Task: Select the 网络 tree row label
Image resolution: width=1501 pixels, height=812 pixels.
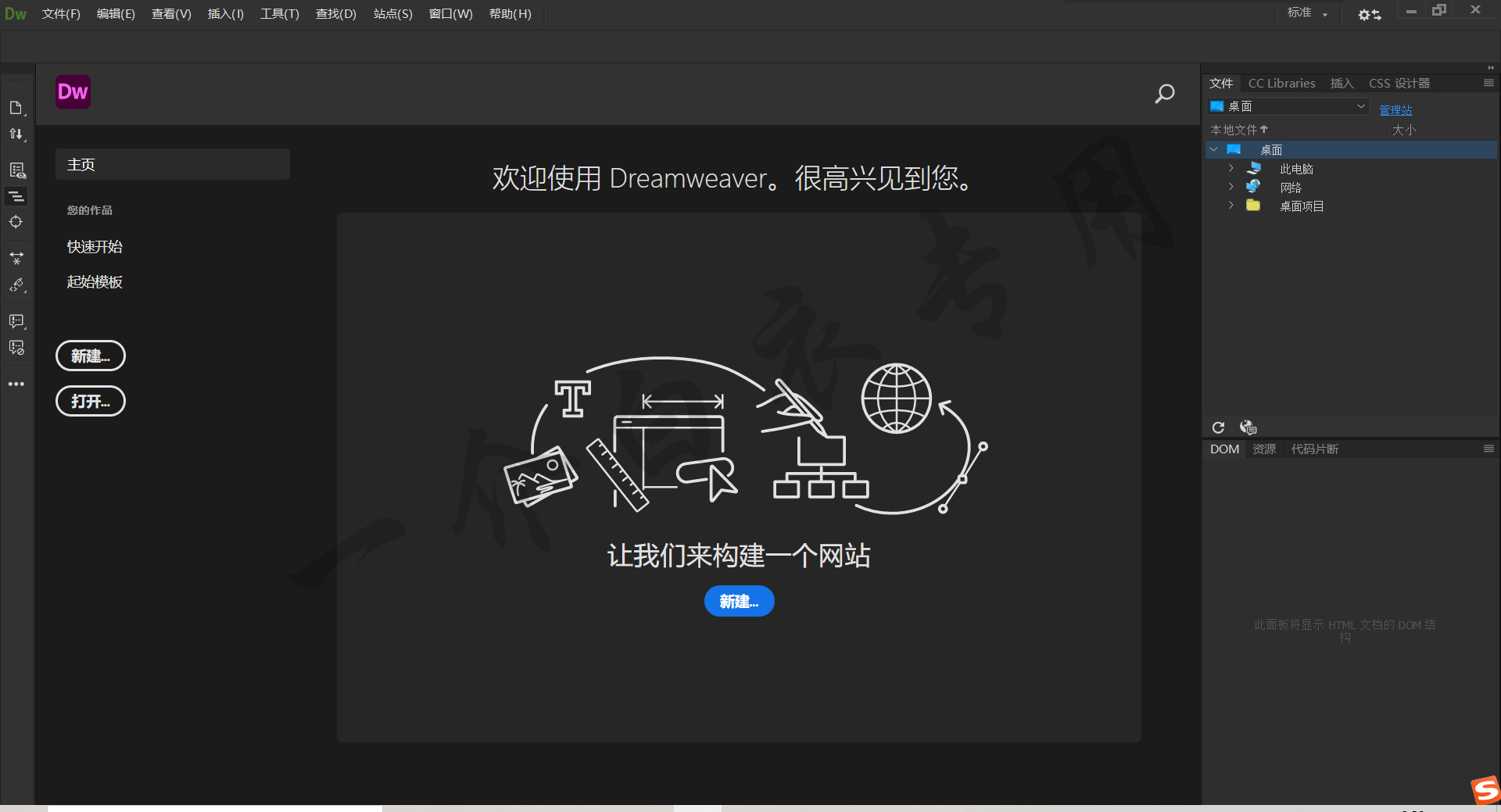Action: pyautogui.click(x=1291, y=188)
